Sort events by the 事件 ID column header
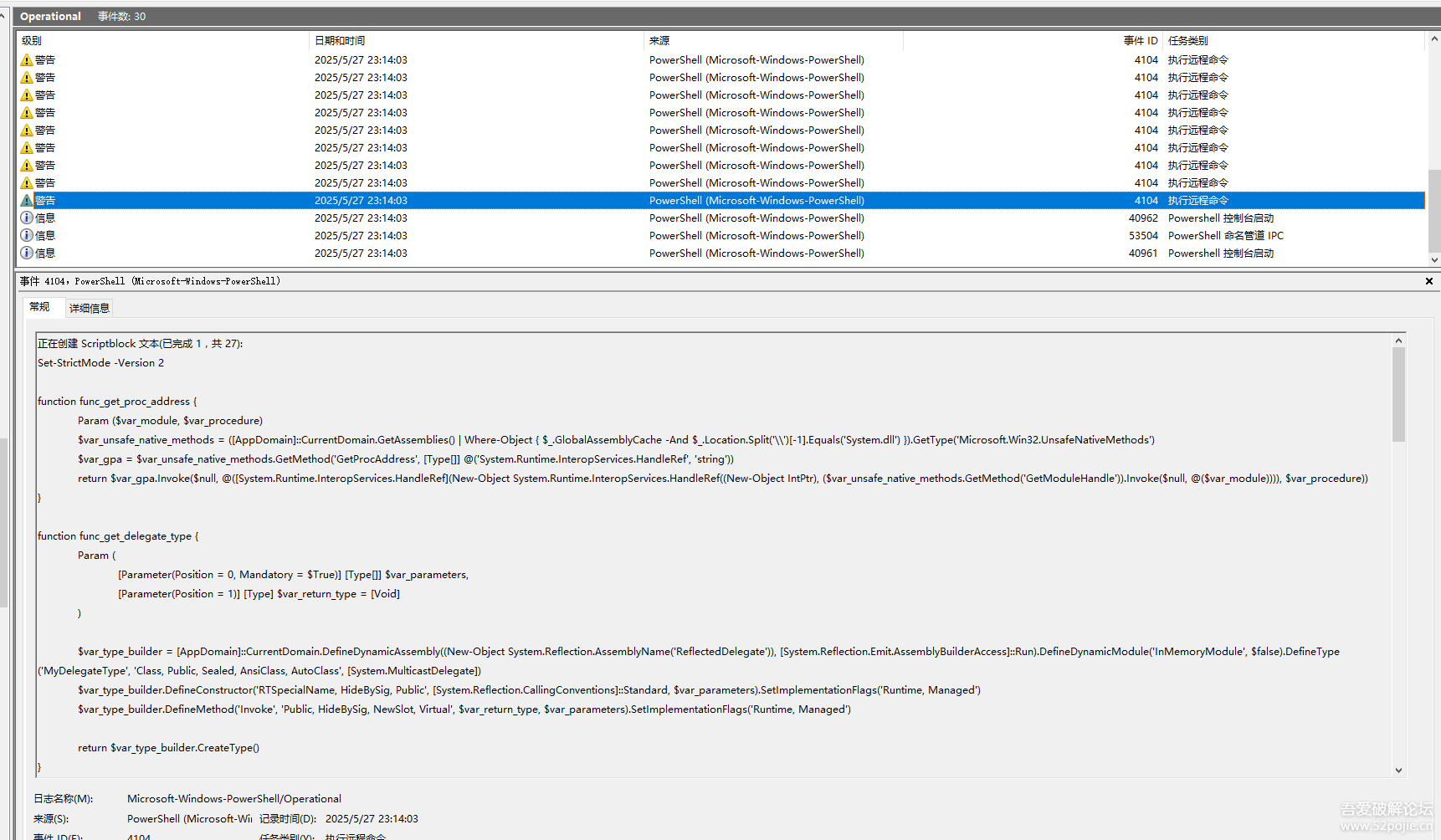 coord(1033,41)
